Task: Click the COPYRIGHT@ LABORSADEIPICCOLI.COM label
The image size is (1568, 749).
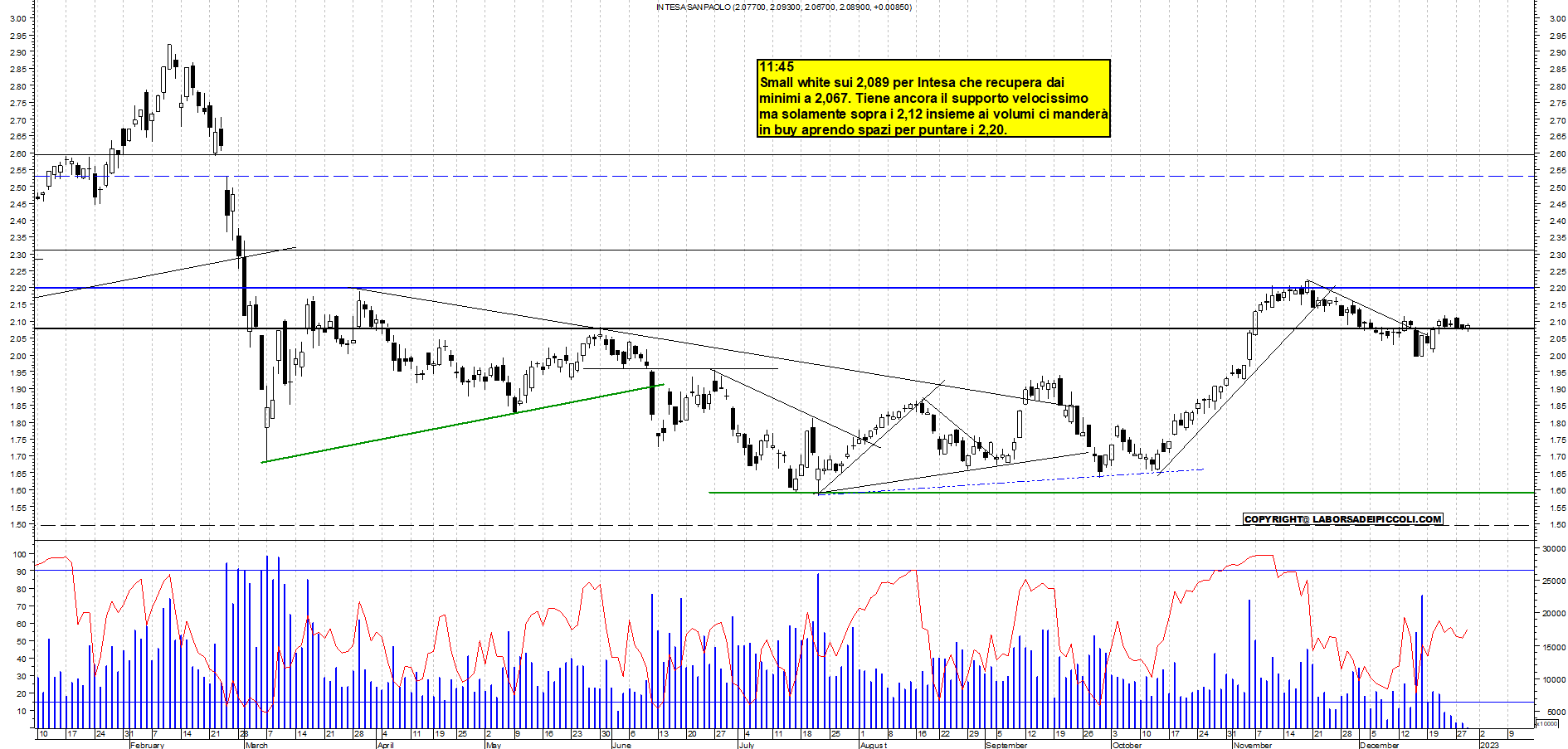Action: tap(1343, 519)
